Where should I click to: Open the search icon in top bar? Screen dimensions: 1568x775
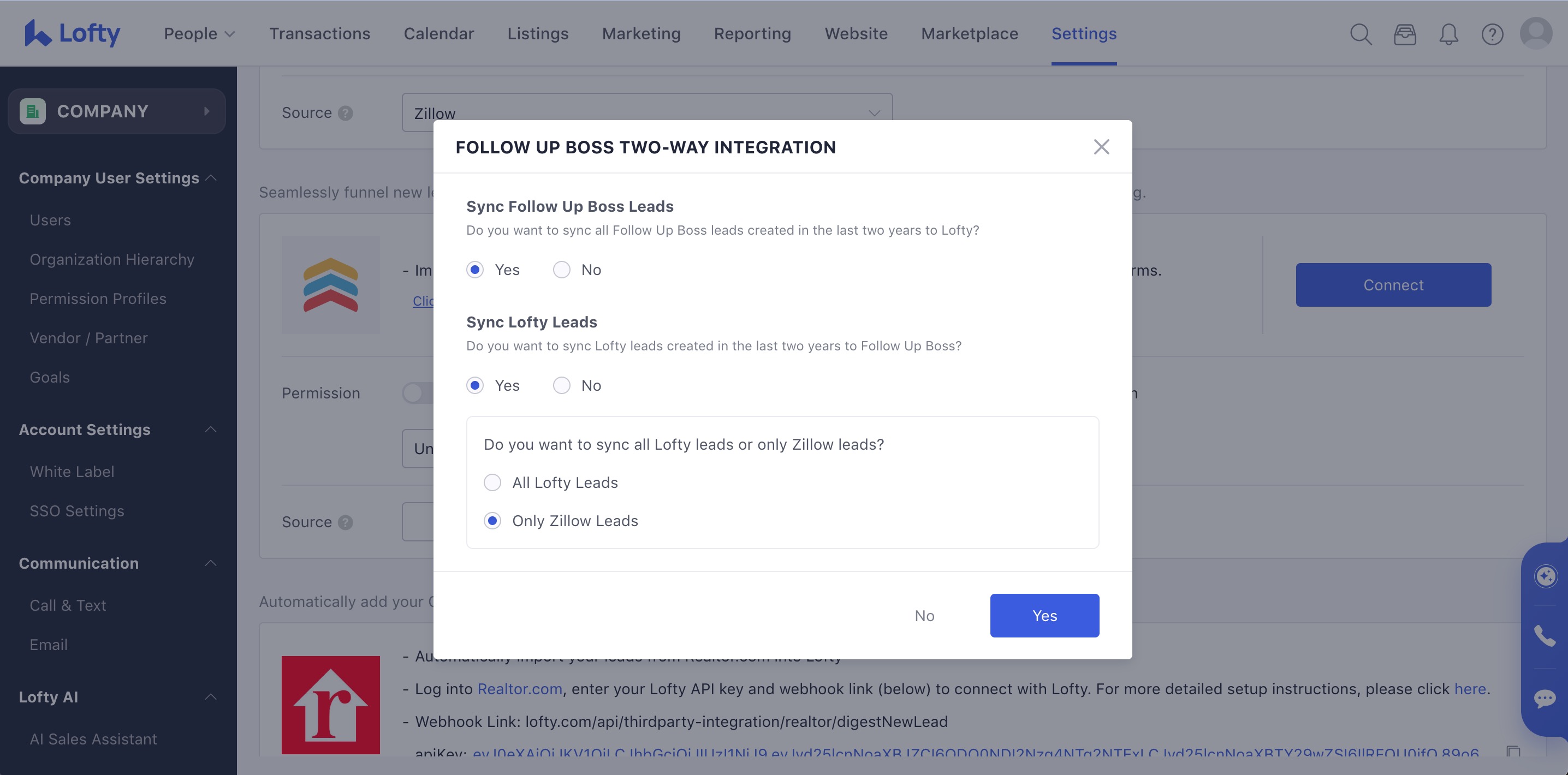[x=1361, y=34]
